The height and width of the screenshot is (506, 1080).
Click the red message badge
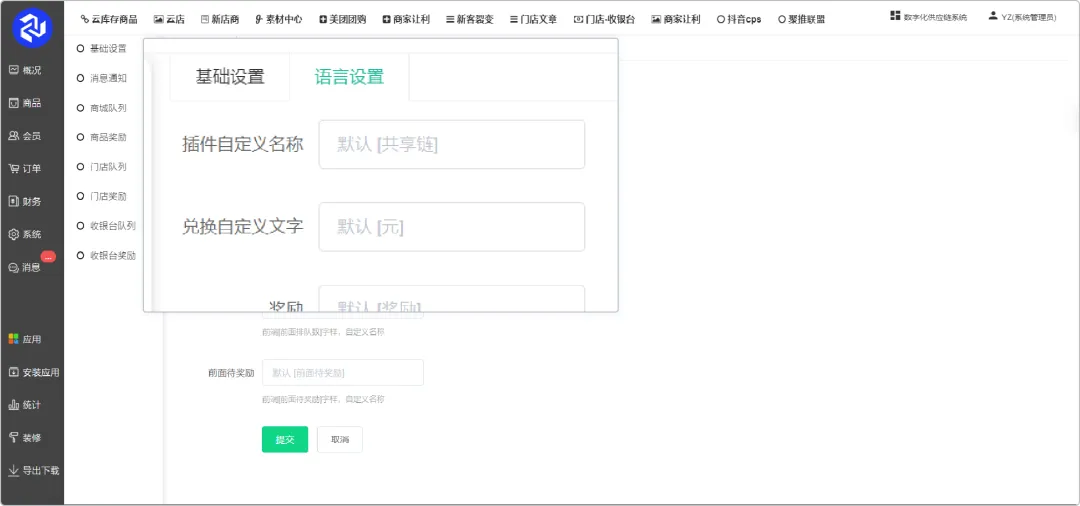(48, 257)
